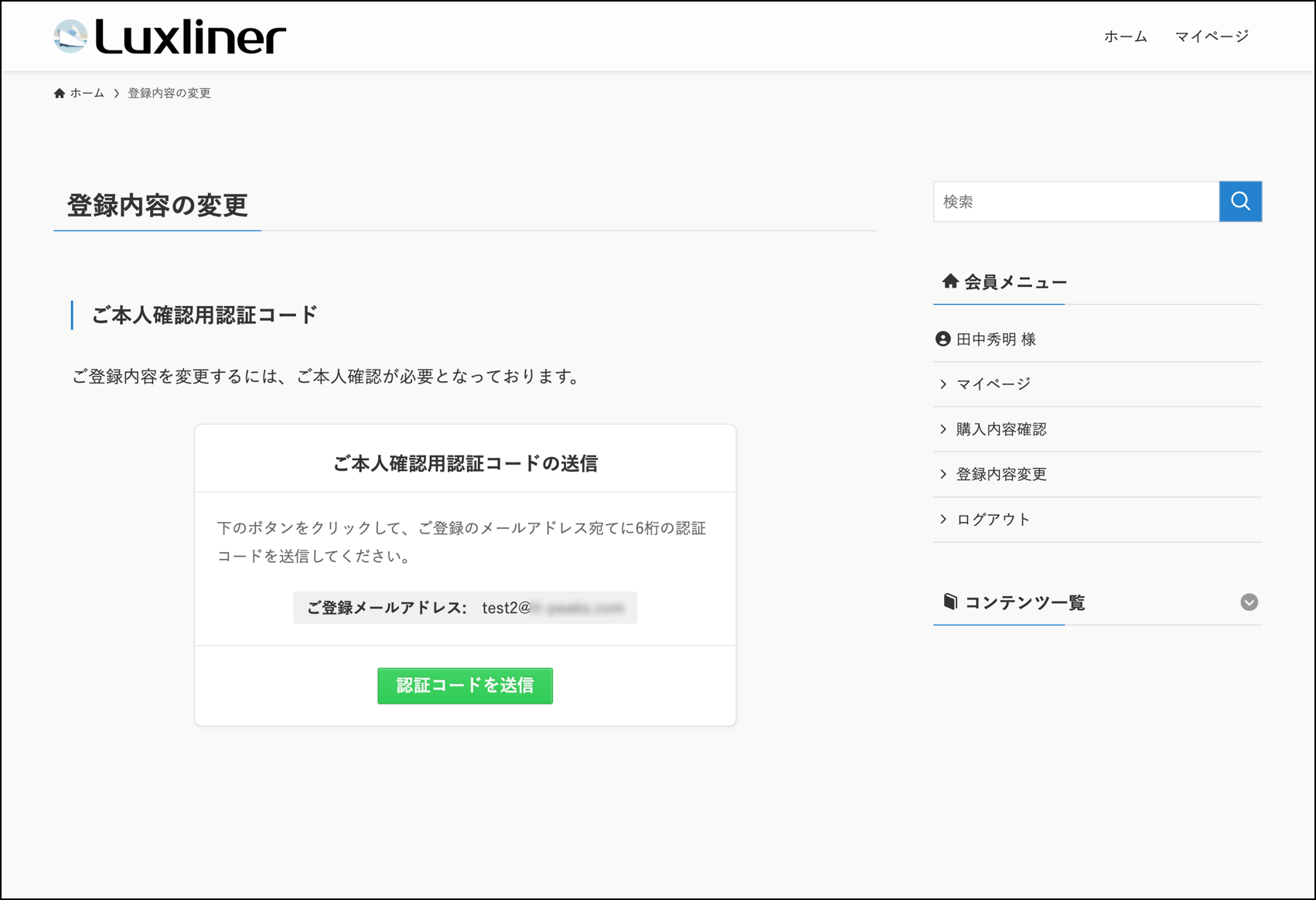This screenshot has width=1316, height=900.
Task: Click the book icon beside コンテンツ一覧
Action: click(x=950, y=602)
